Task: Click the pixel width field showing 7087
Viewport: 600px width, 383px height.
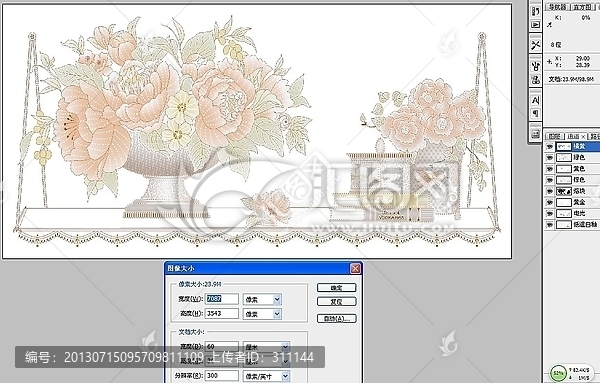Action: click(x=222, y=299)
